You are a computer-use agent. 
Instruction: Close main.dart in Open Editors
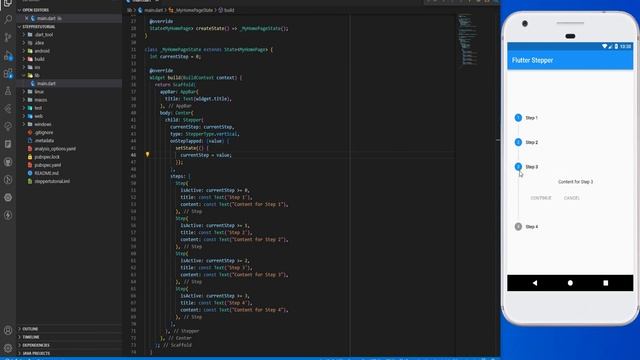27,18
